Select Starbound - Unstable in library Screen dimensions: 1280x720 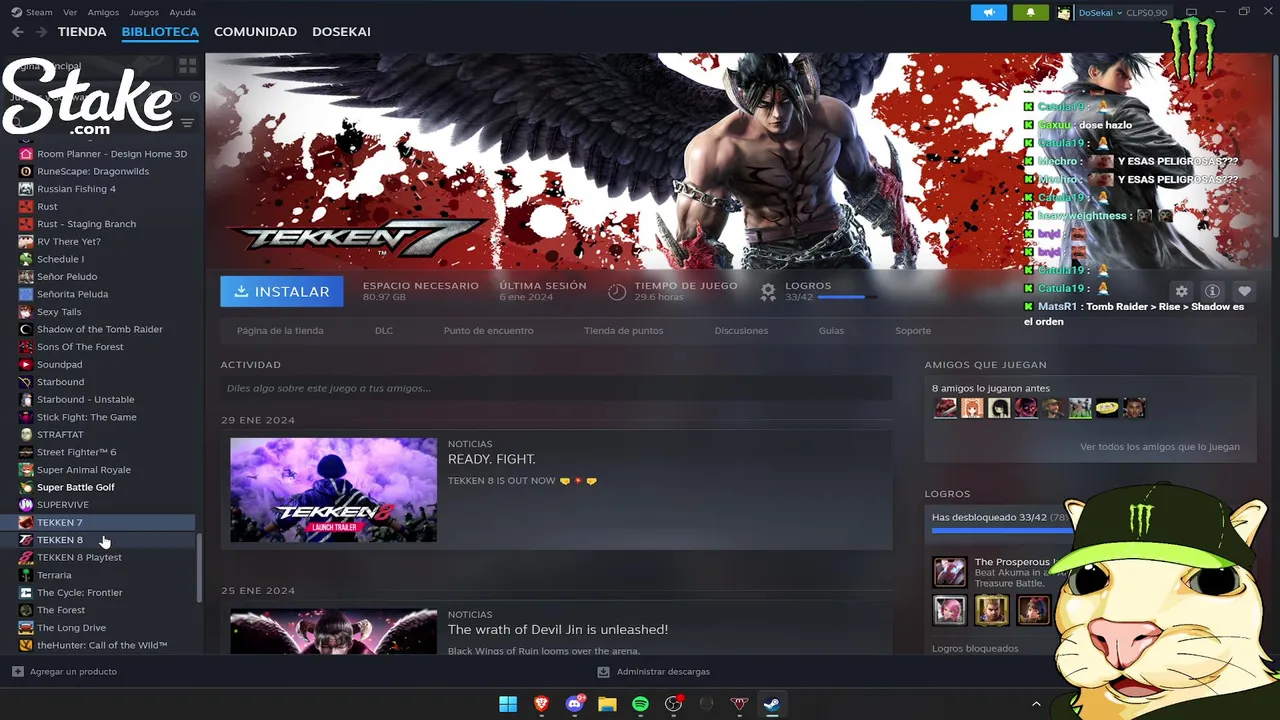point(98,399)
